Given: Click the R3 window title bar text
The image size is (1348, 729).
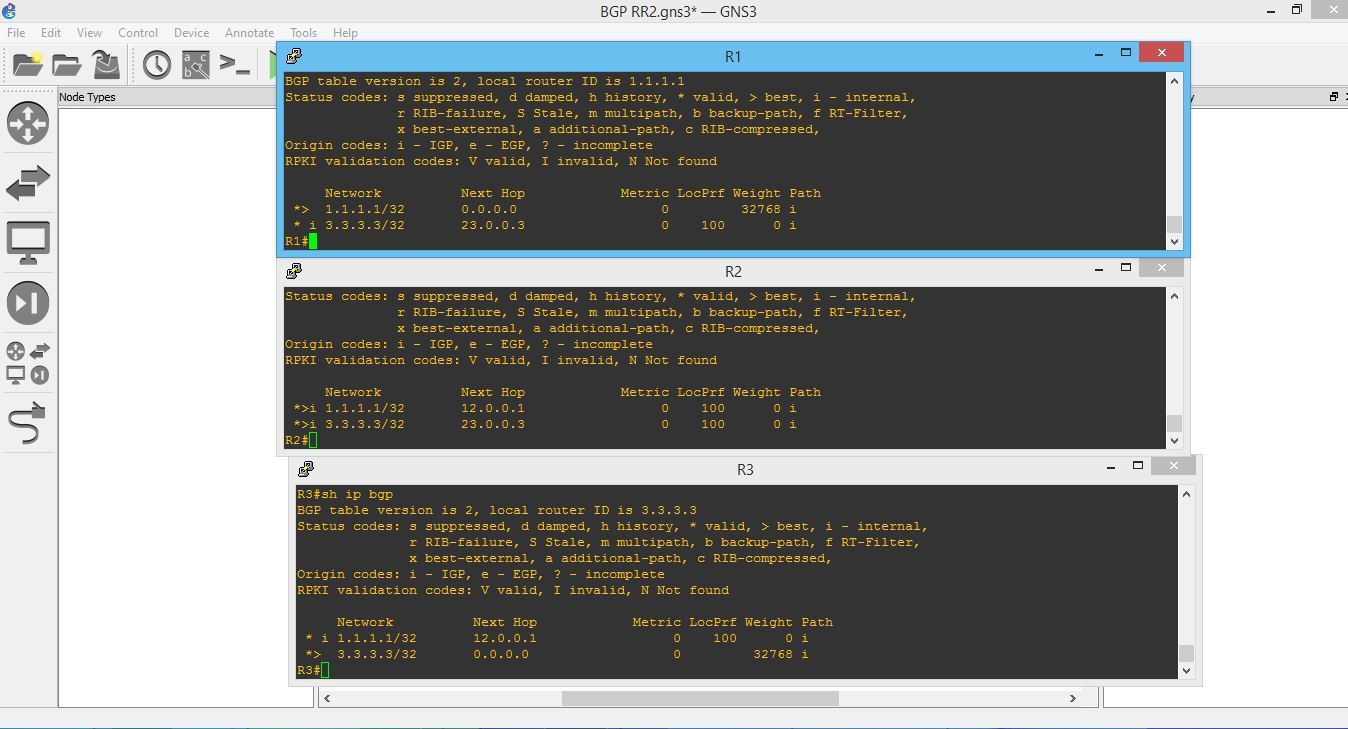Looking at the screenshot, I should (745, 469).
